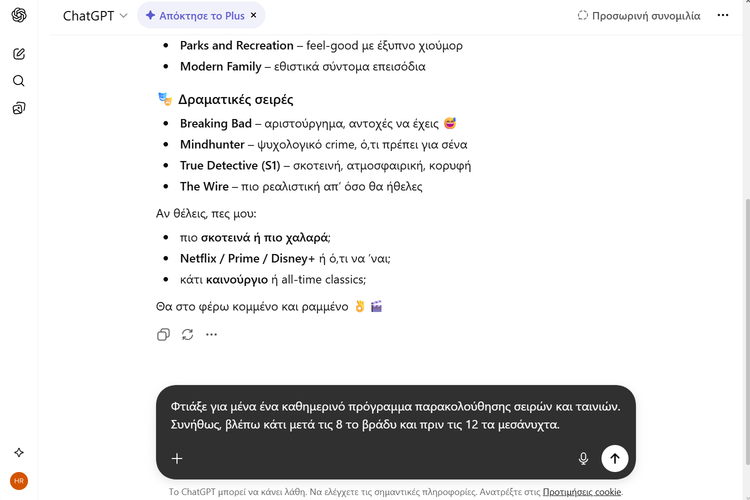Open the HR profile avatar
Viewport: 750px width, 500px height.
pos(19,481)
